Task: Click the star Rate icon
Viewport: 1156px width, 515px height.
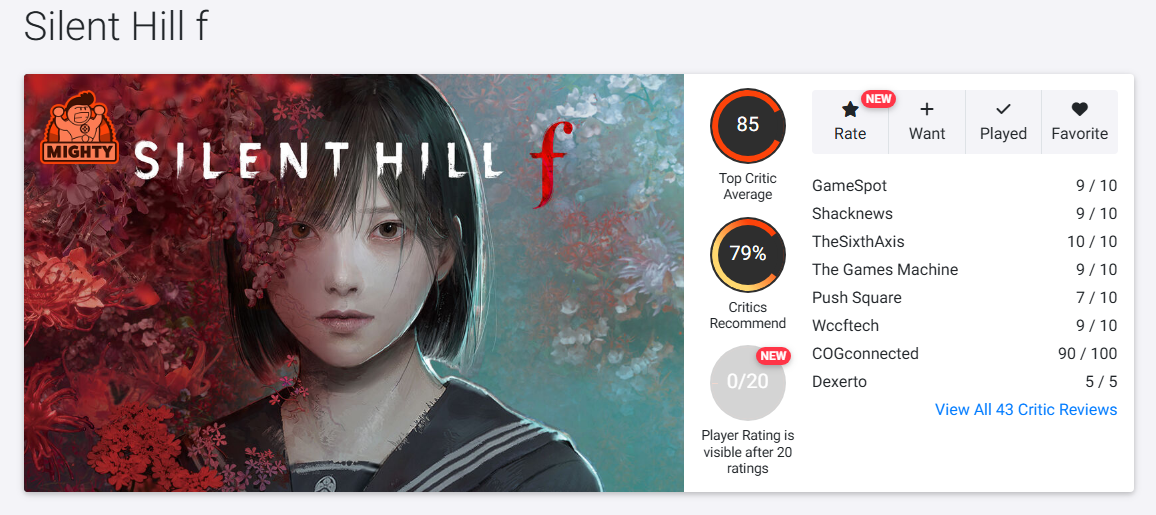Action: click(850, 110)
